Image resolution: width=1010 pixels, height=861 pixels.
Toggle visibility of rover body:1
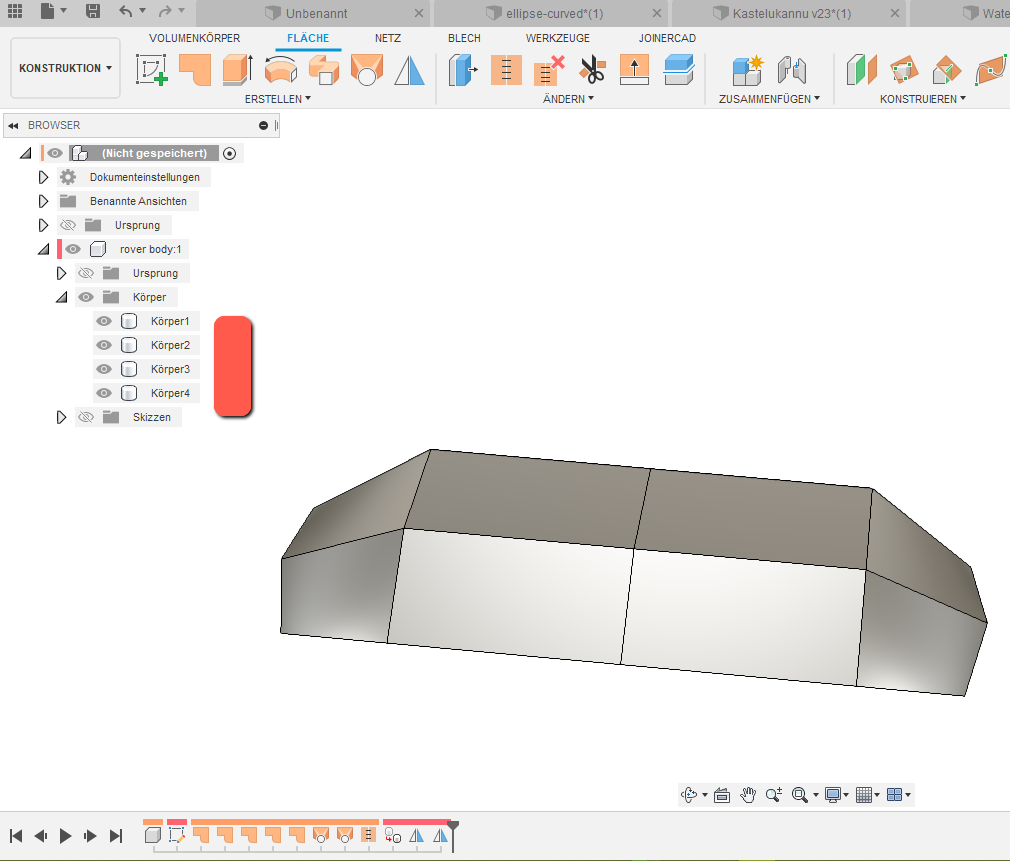(73, 249)
